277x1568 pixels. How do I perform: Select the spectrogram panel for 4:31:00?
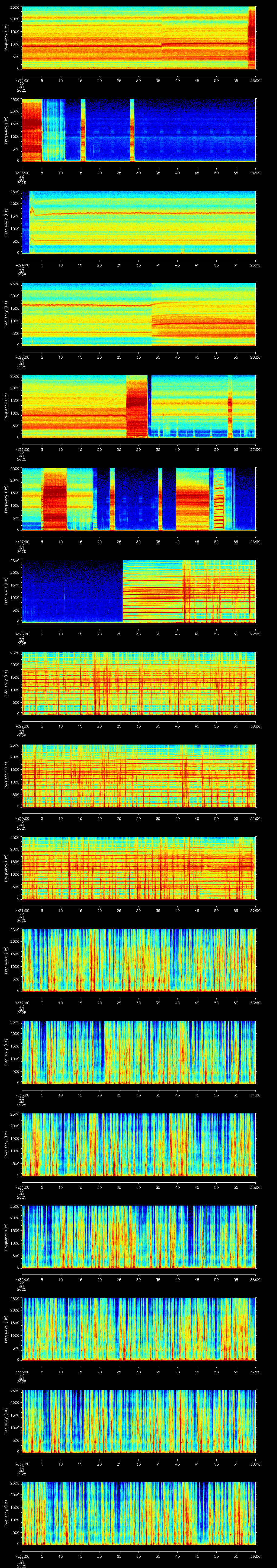pyautogui.click(x=138, y=868)
